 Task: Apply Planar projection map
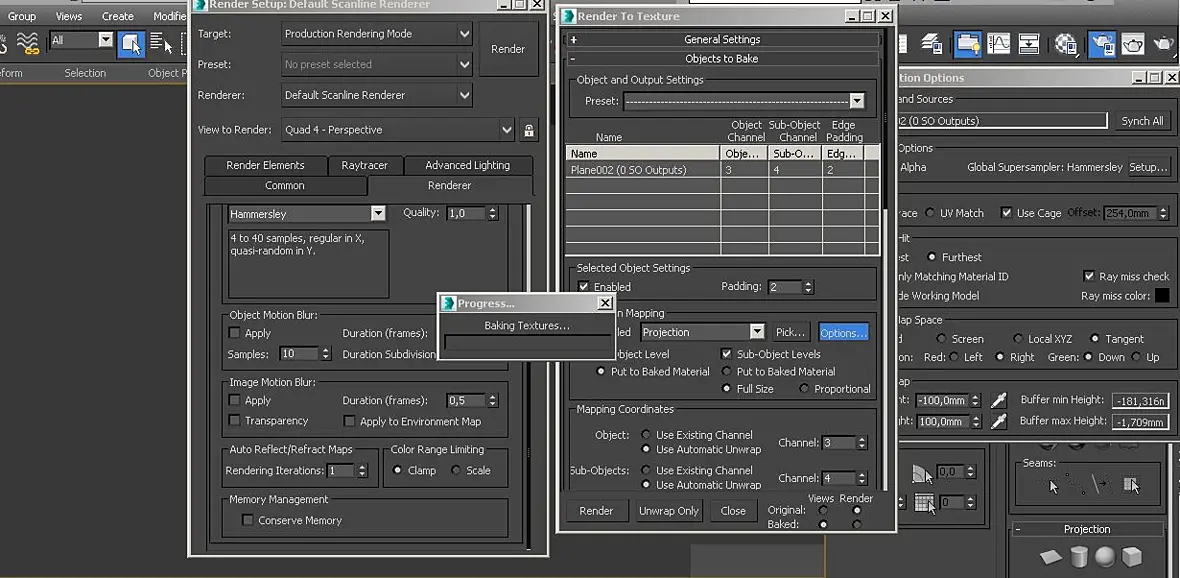tap(1051, 558)
